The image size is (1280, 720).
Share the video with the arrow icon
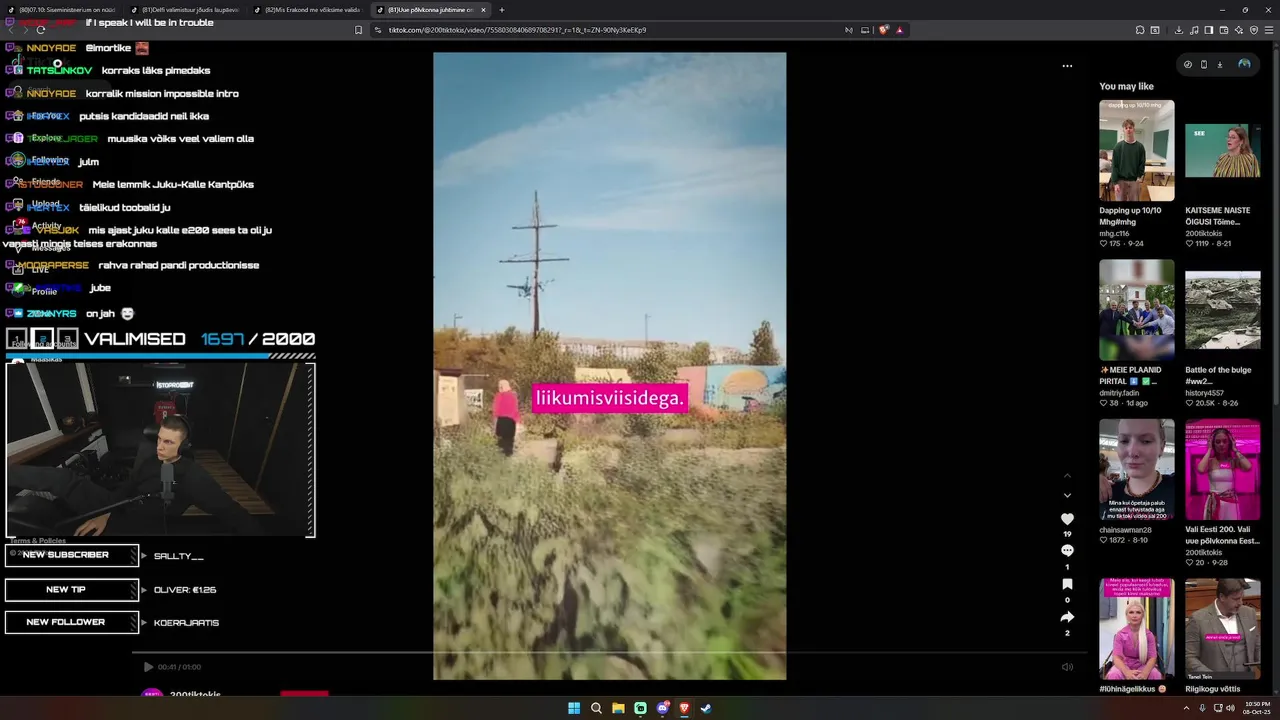click(1067, 617)
